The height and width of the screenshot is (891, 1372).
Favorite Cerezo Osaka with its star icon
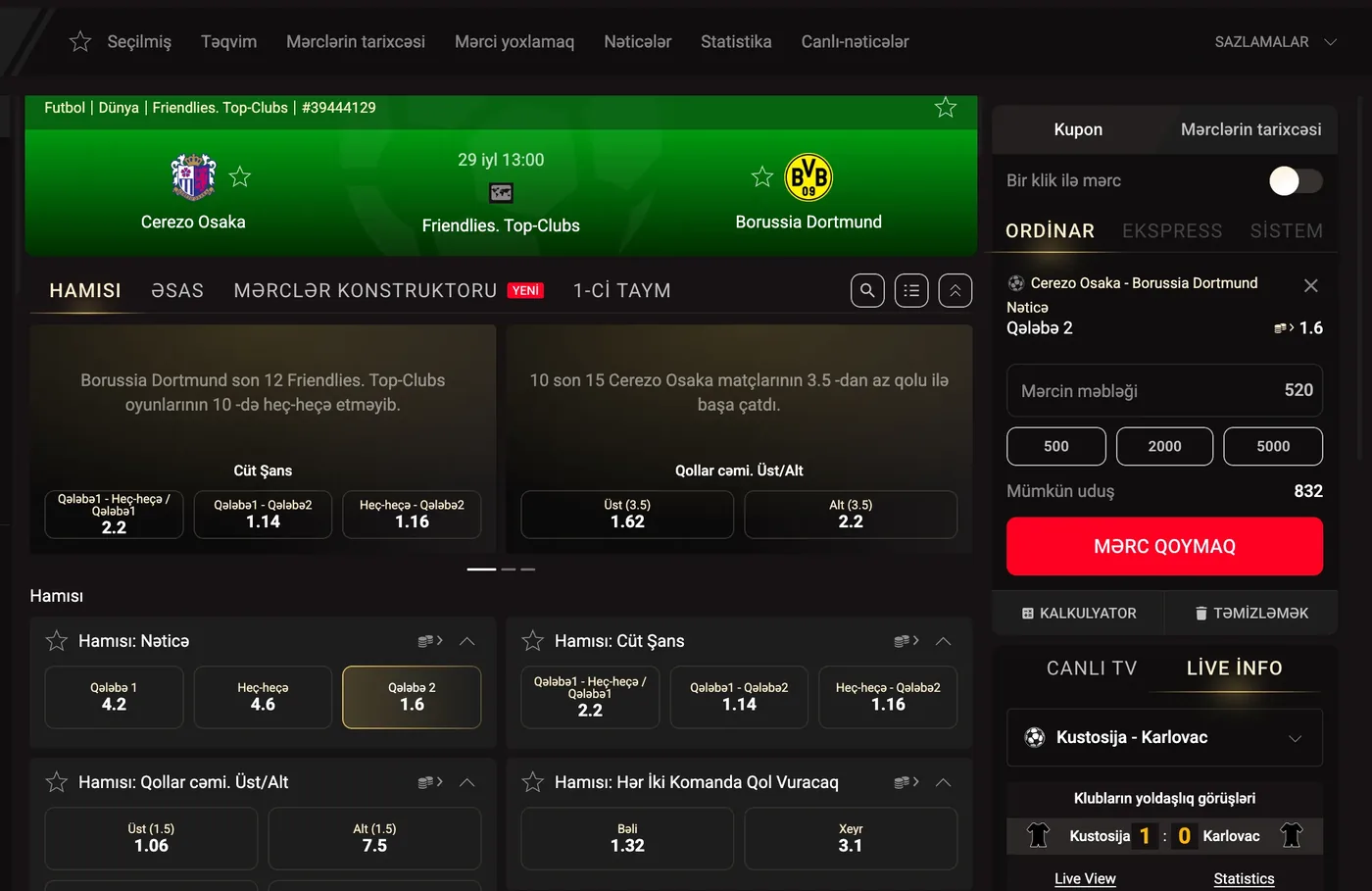click(240, 176)
